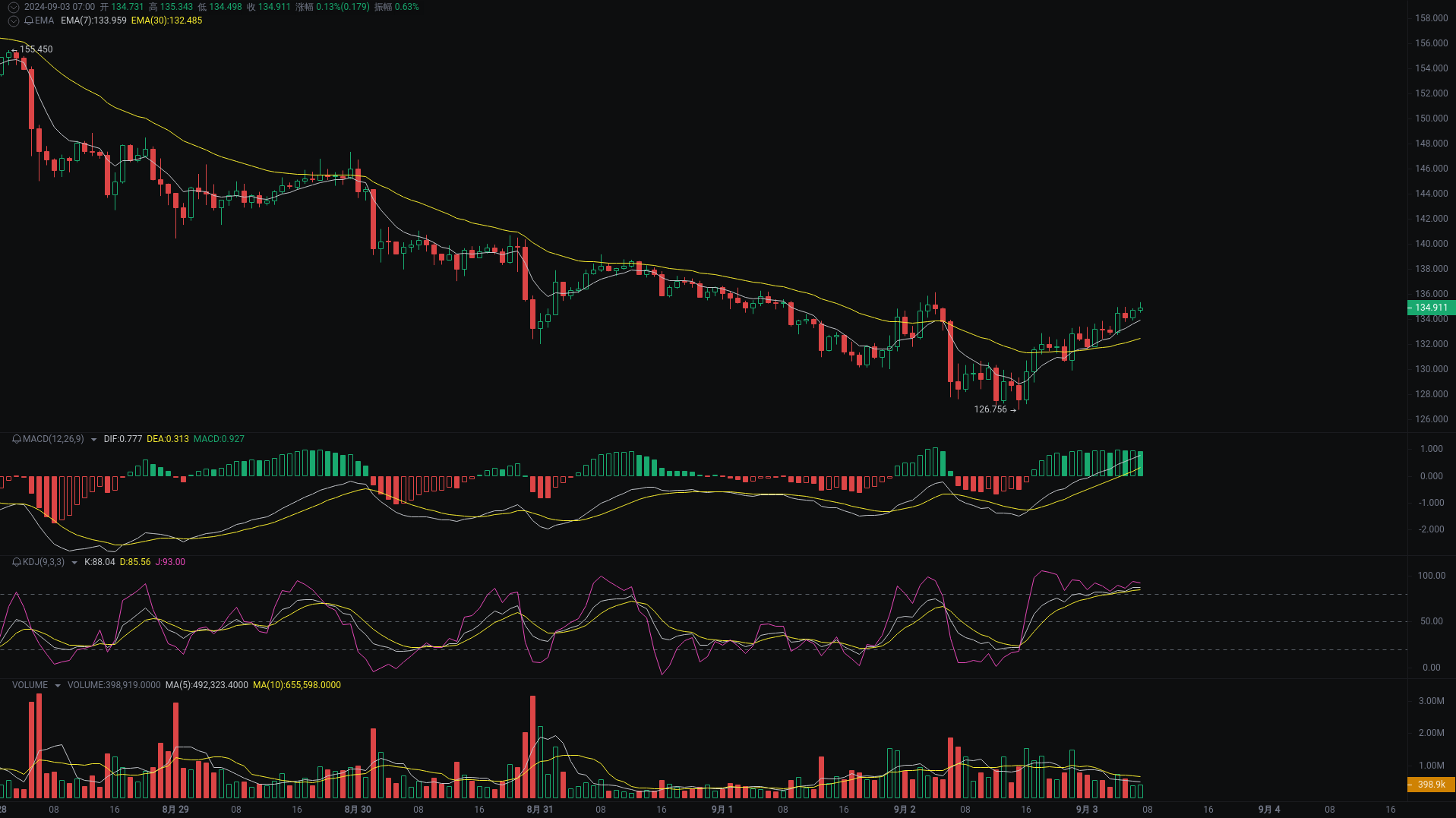Select the 9月3 date label on timeline
Screen dimensions: 1456x818
pos(1087,810)
